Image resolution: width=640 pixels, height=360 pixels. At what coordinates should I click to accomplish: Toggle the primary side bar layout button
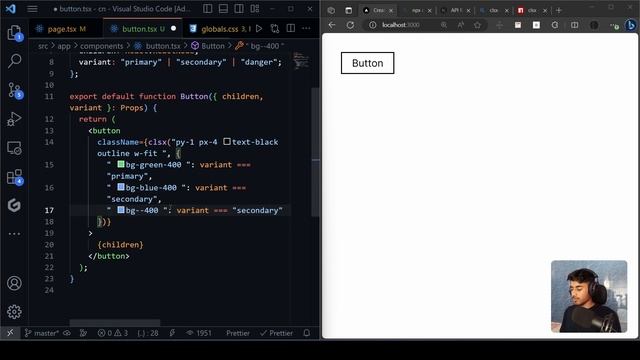(207, 9)
